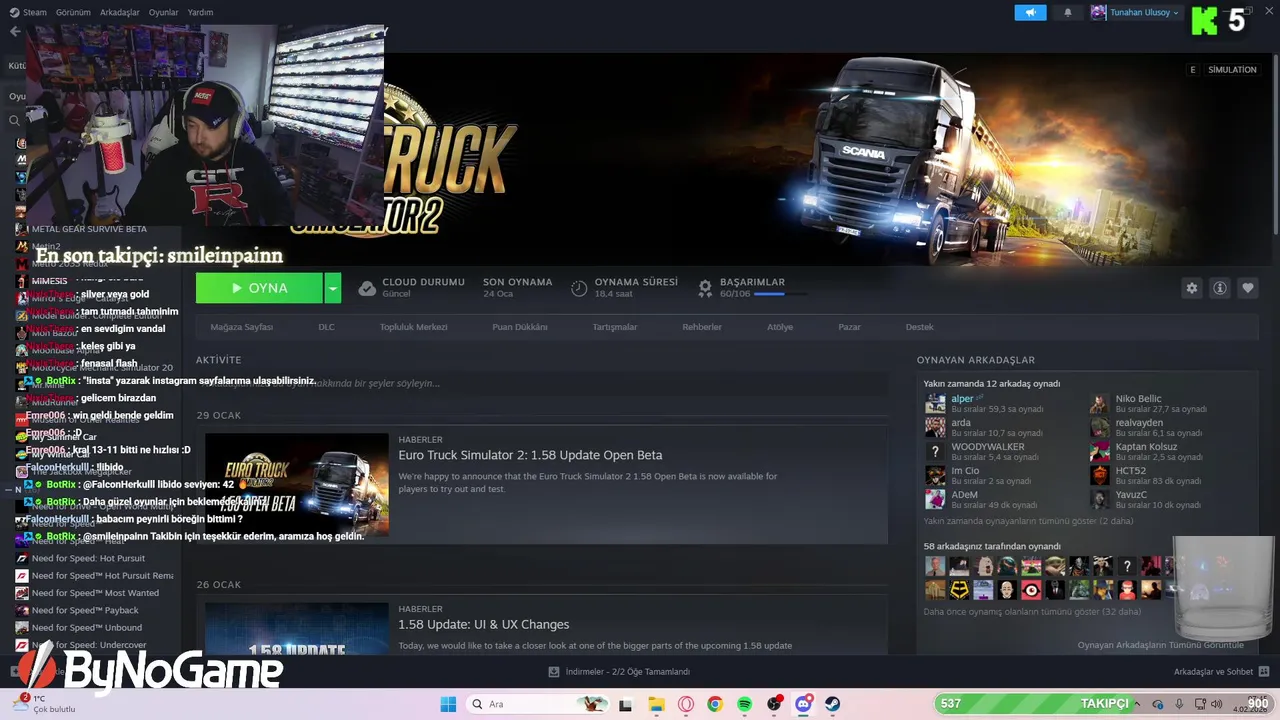This screenshot has width=1280, height=720.
Task: Open Spotify from taskbar
Action: click(x=745, y=704)
